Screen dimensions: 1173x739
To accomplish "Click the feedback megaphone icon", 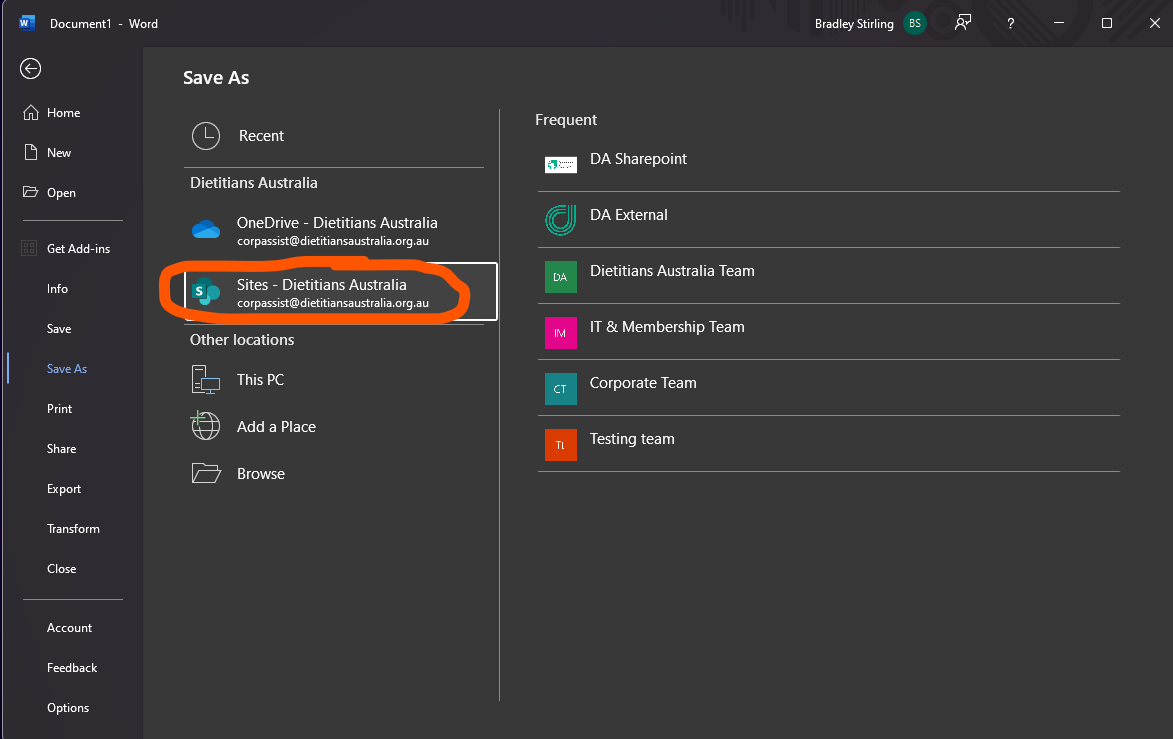I will click(962, 23).
